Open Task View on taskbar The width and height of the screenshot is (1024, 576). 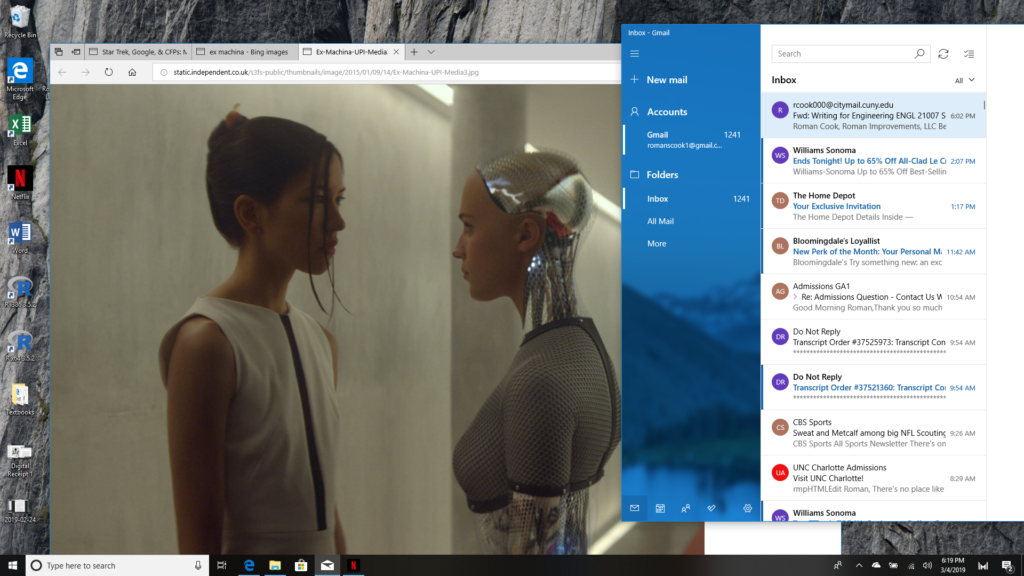tap(221, 566)
